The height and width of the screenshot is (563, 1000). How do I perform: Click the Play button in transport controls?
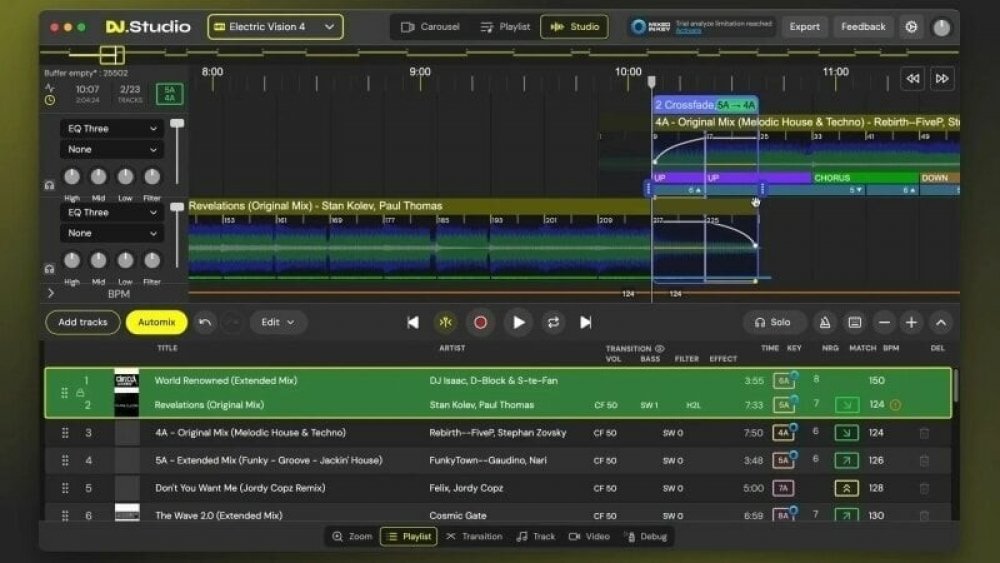coord(518,322)
